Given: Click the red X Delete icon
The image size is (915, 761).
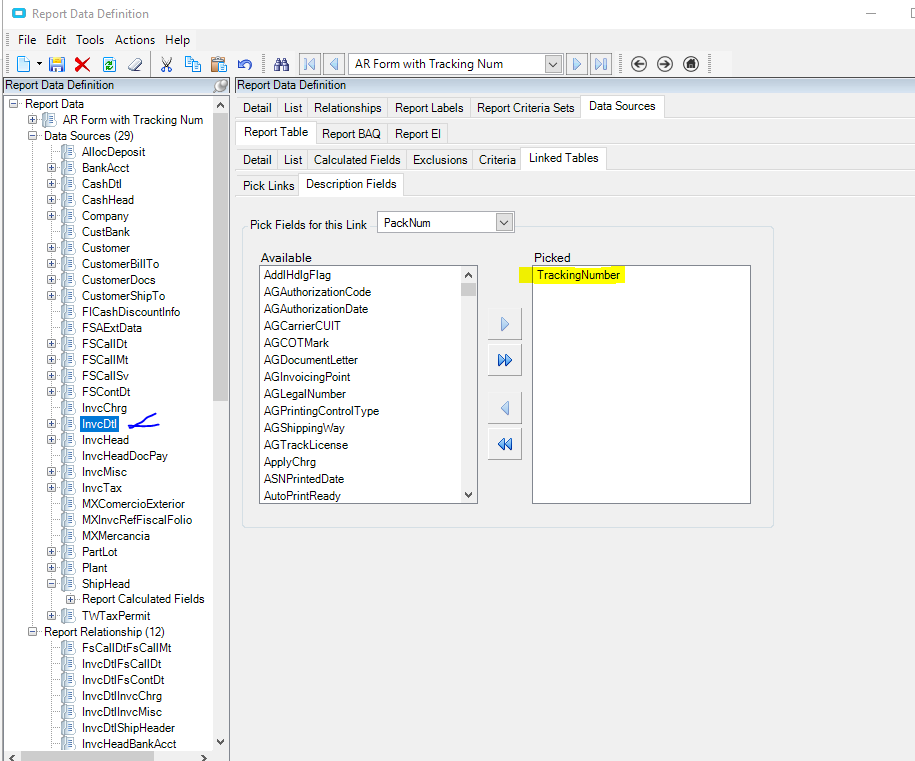Looking at the screenshot, I should click(83, 64).
